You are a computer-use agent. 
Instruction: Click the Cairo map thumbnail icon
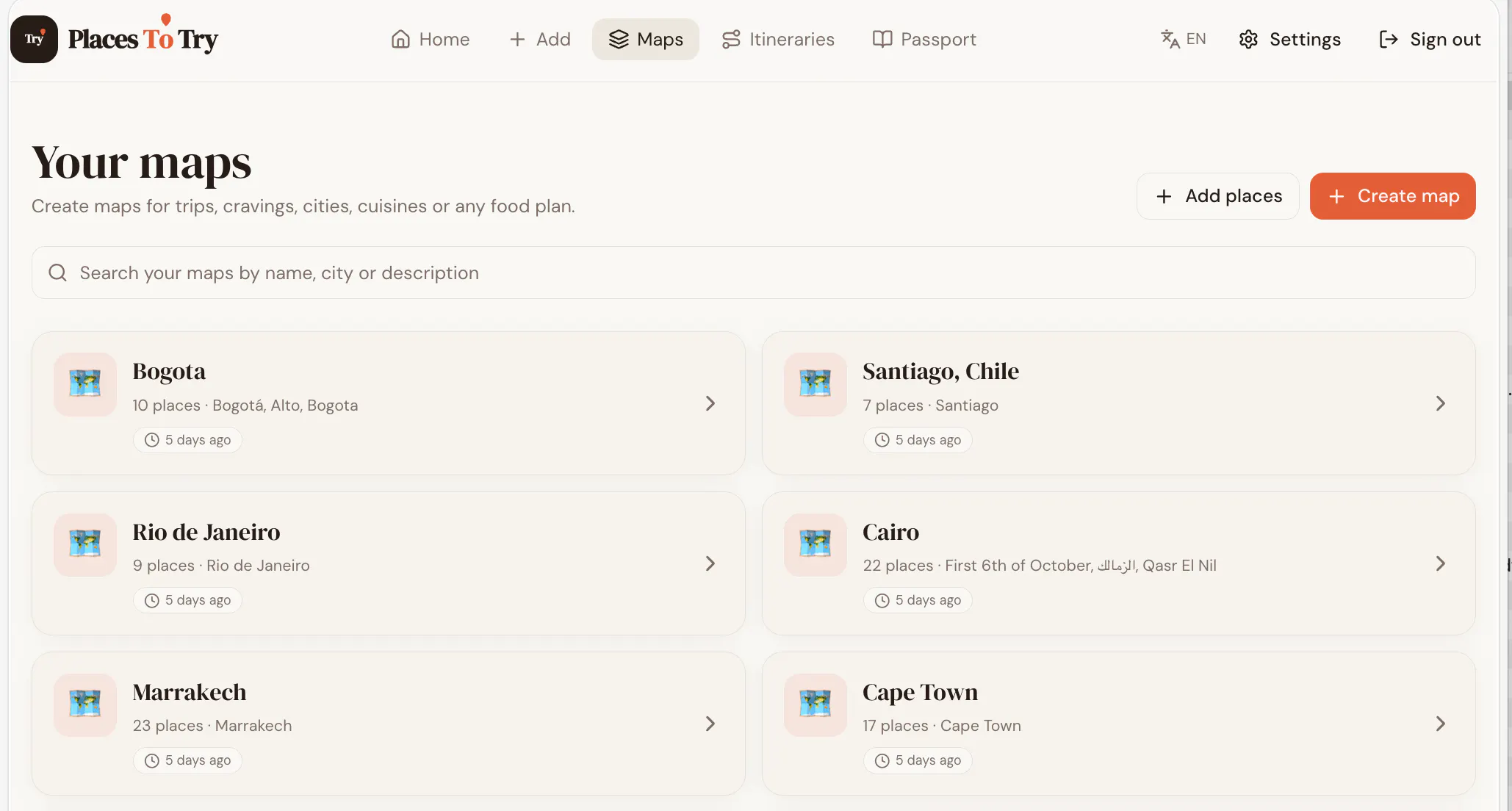(816, 544)
